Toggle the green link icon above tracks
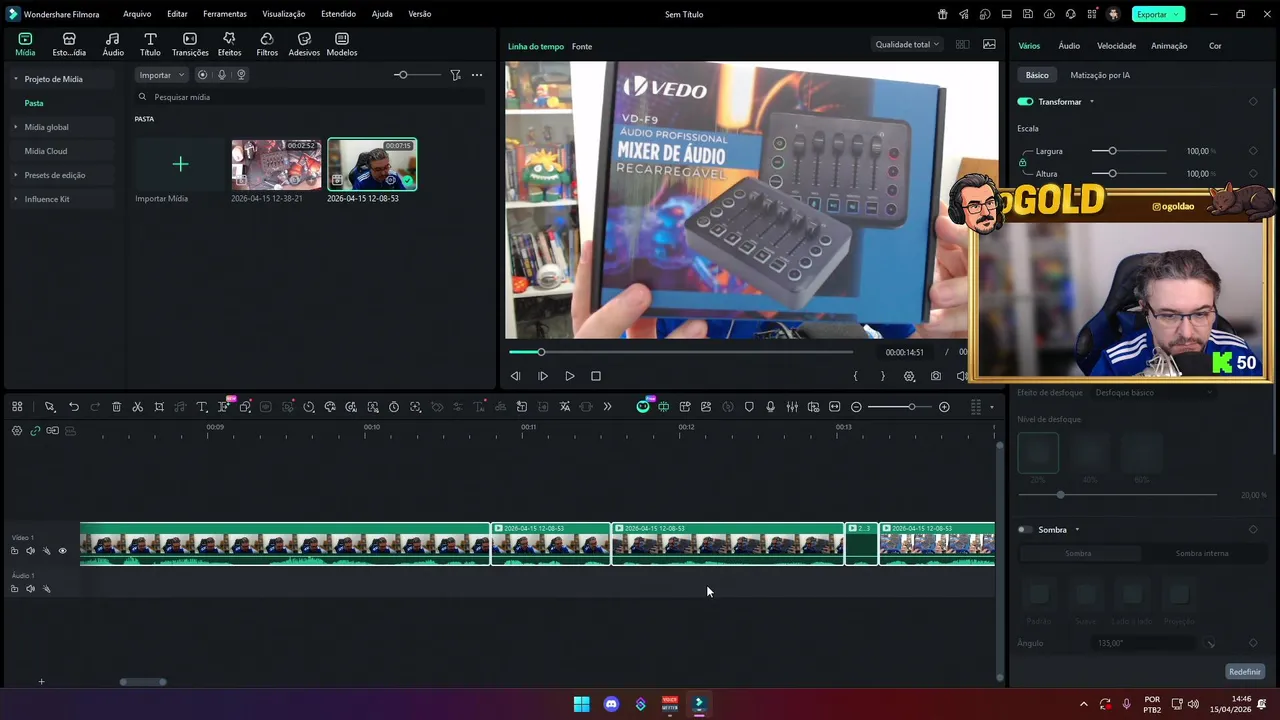 tap(35, 431)
